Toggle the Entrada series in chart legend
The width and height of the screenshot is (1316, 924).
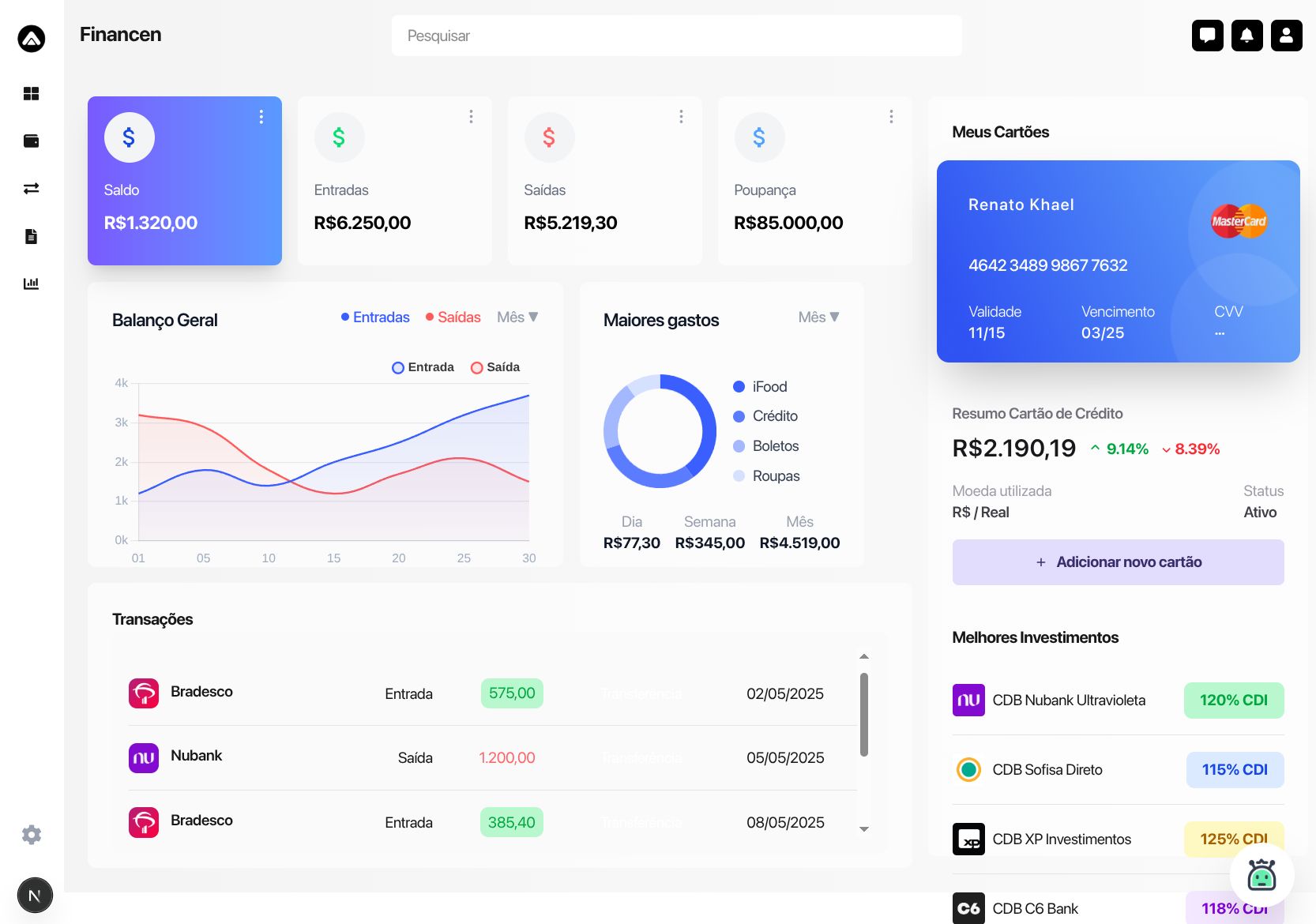(423, 367)
